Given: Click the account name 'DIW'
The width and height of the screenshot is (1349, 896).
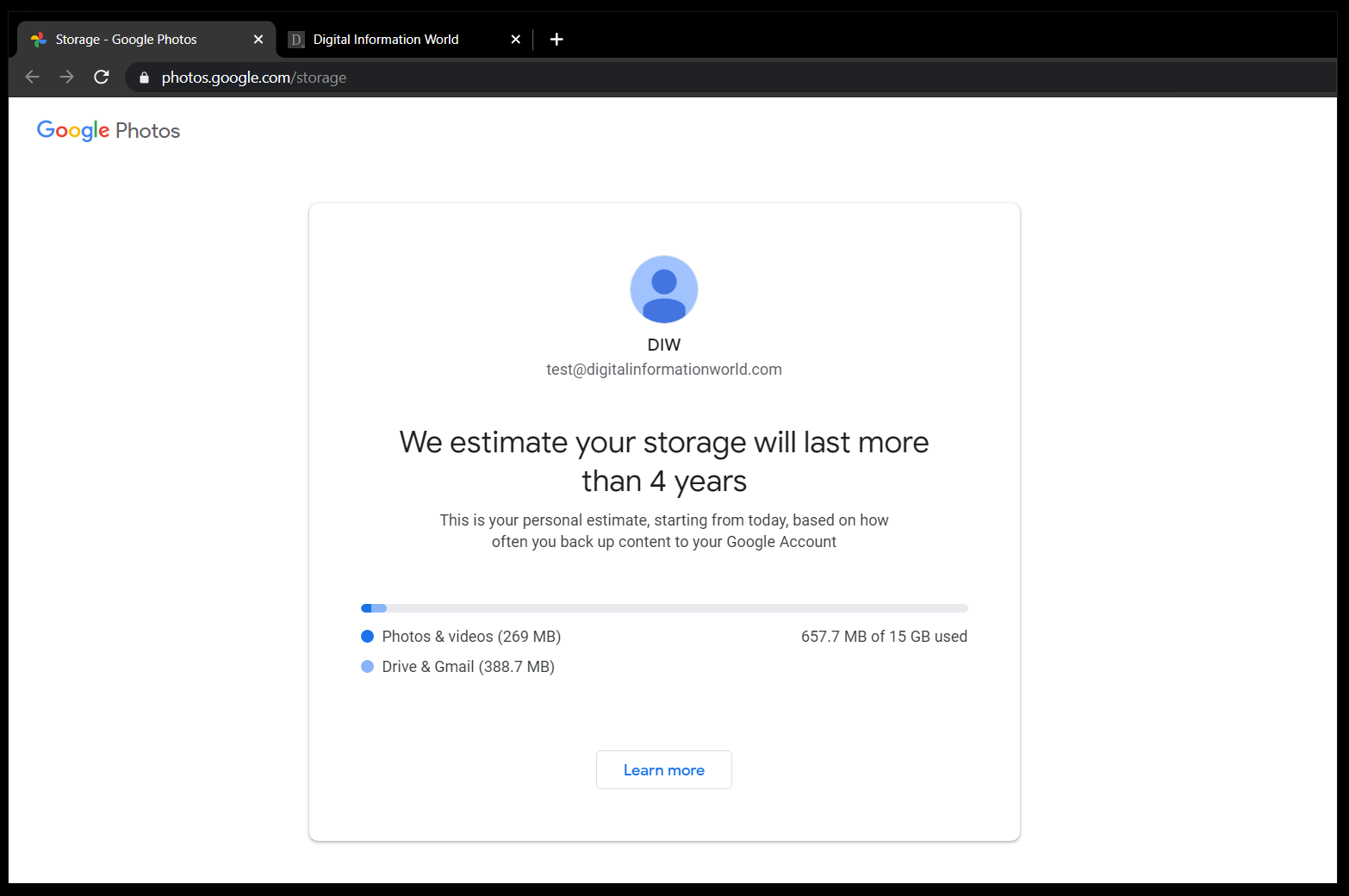Looking at the screenshot, I should pos(664,345).
